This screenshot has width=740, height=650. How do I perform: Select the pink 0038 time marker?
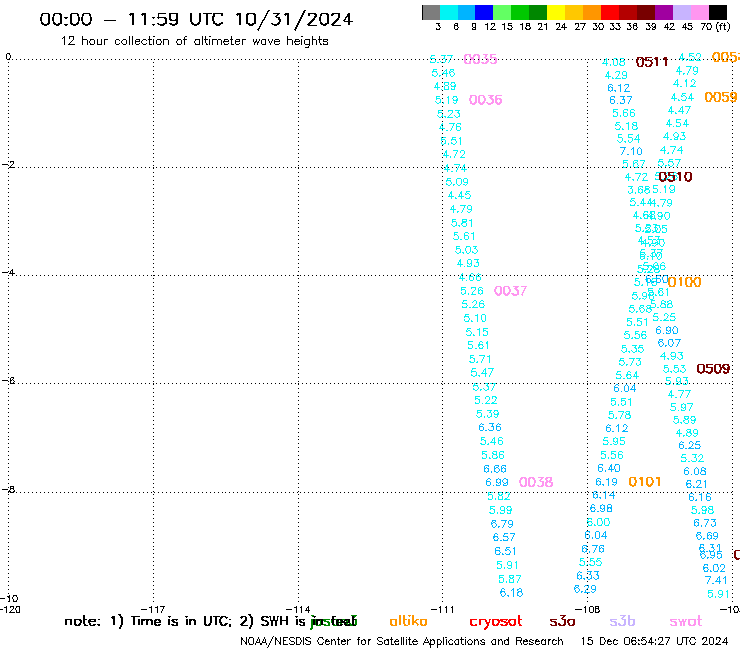tap(536, 482)
